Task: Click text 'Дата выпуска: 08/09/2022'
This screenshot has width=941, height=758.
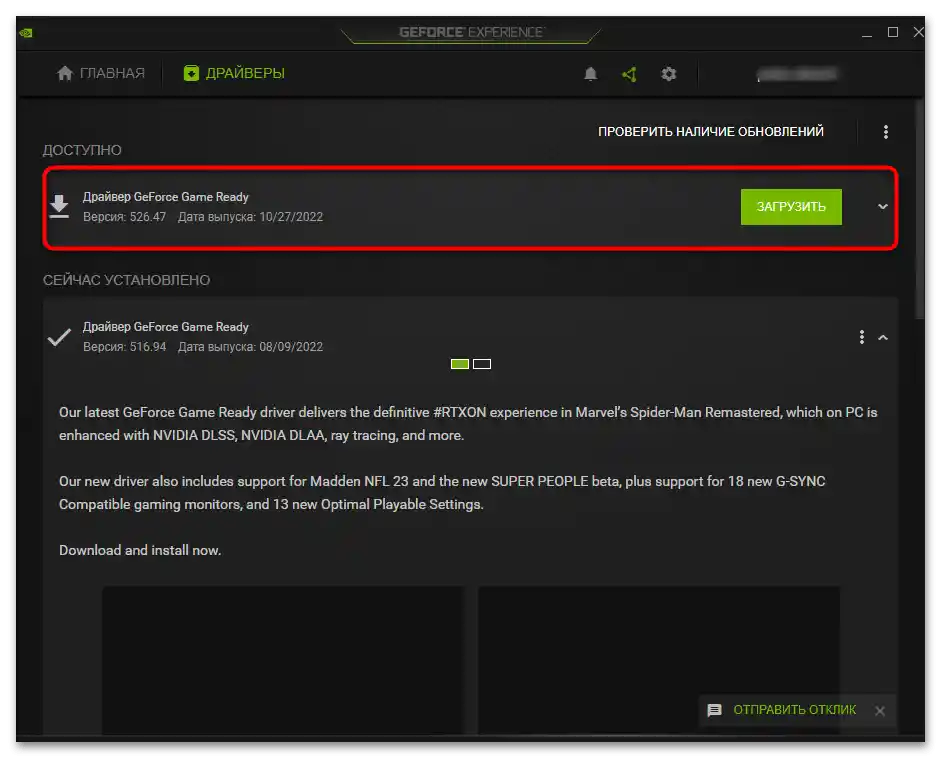Action: (250, 347)
